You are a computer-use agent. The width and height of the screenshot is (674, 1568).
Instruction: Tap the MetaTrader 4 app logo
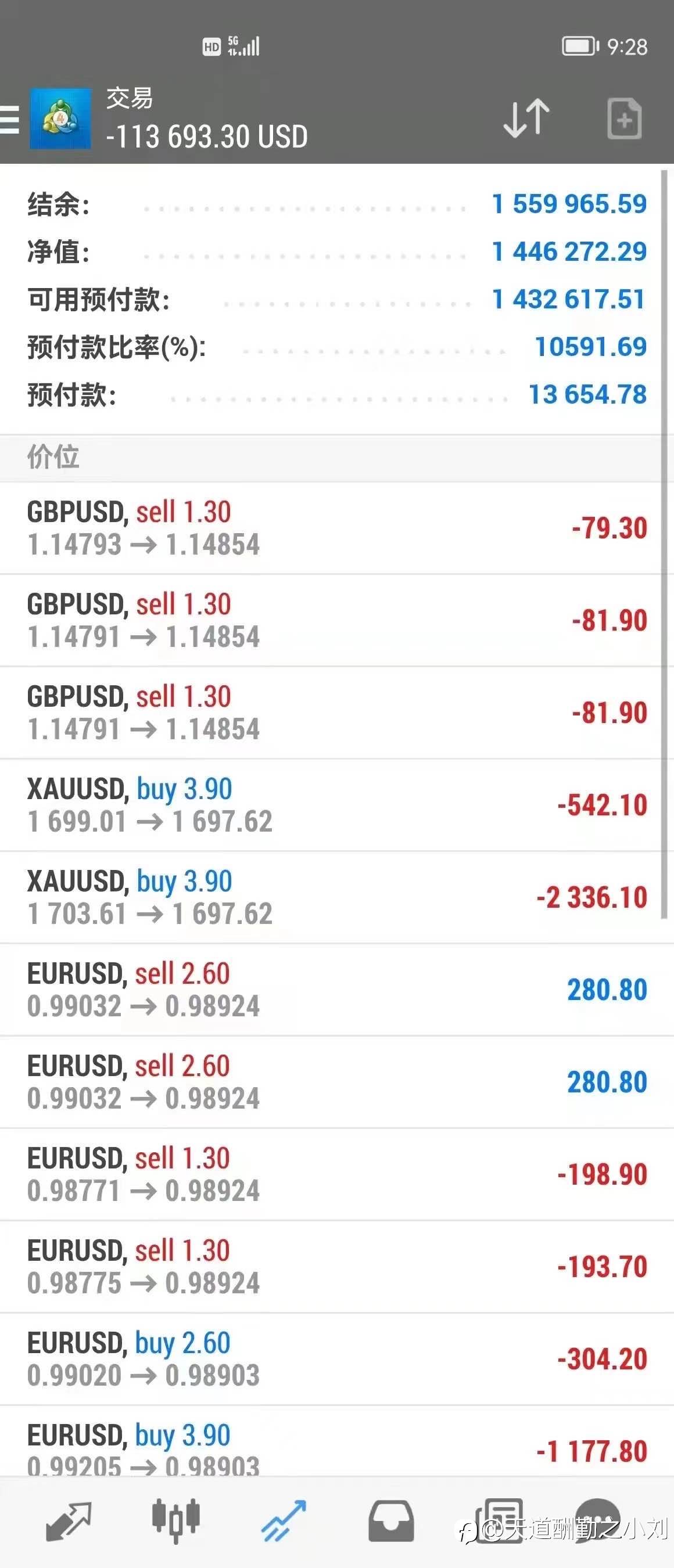(x=60, y=118)
